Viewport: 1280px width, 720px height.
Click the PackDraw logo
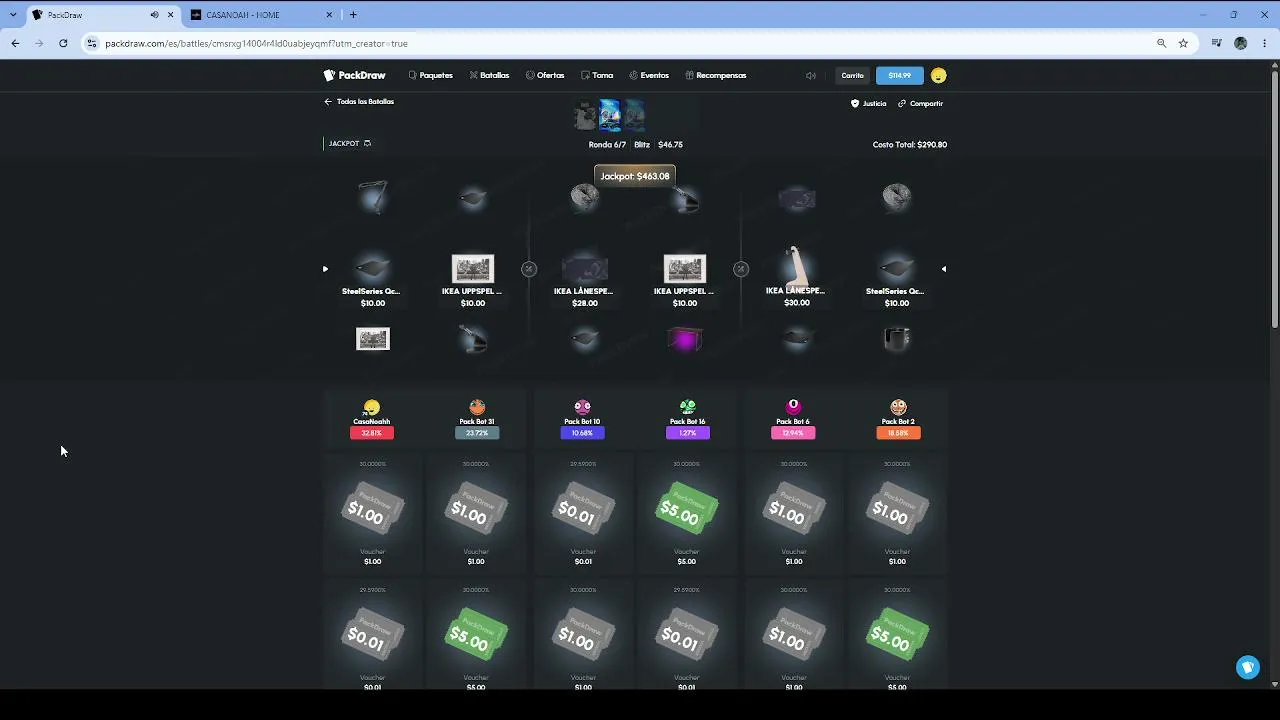[354, 75]
